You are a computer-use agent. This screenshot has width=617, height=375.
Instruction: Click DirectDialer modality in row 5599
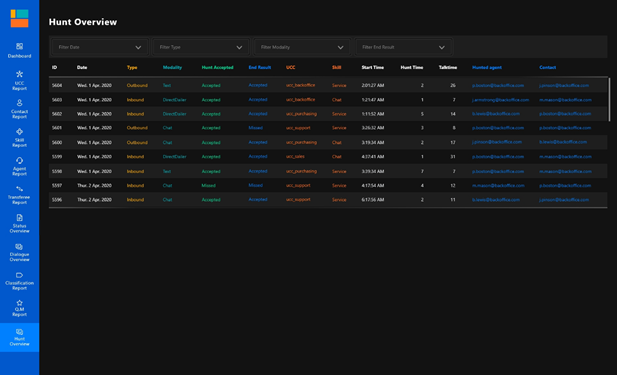[174, 157]
